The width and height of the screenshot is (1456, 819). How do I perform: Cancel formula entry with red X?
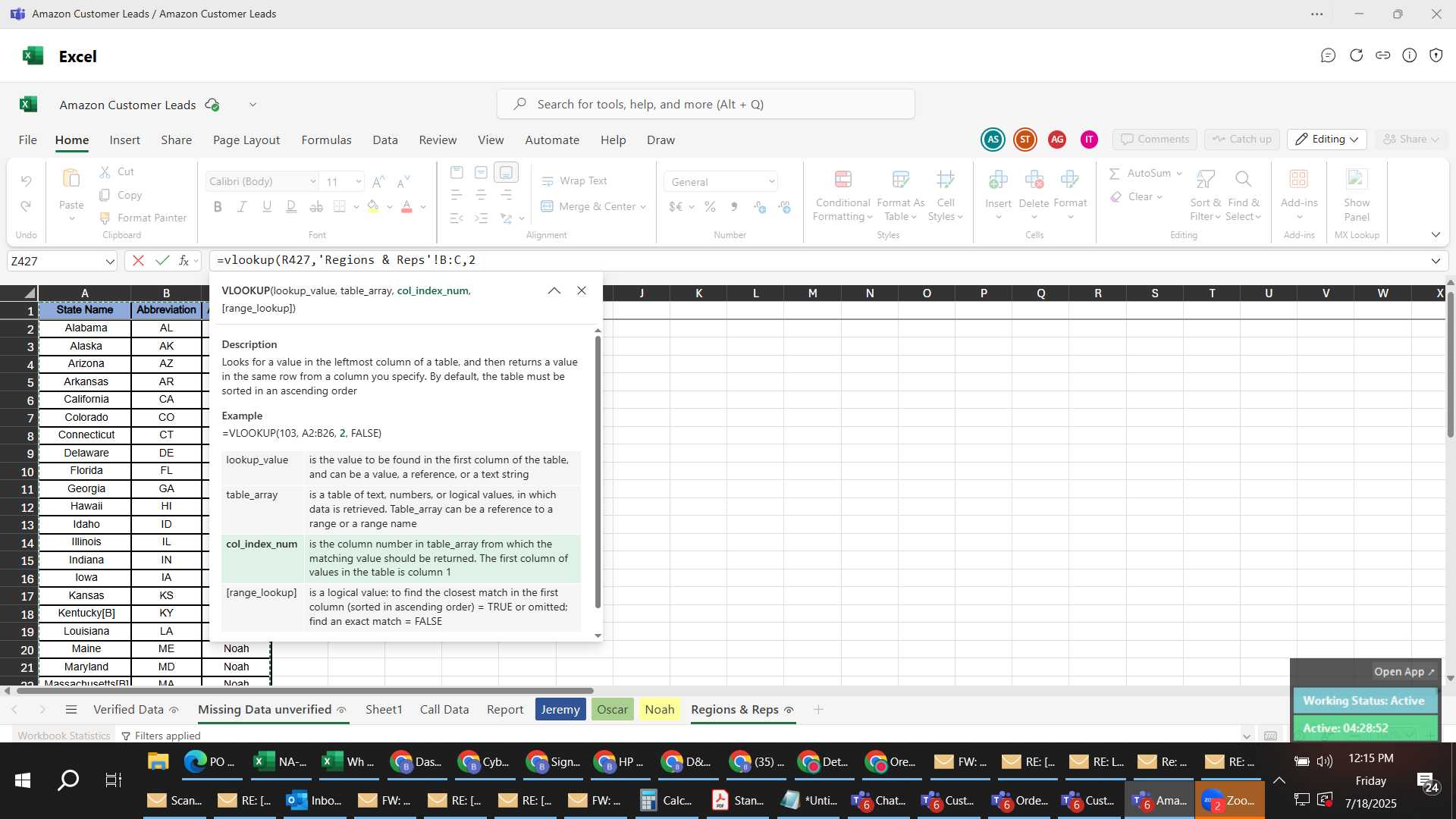tap(138, 260)
